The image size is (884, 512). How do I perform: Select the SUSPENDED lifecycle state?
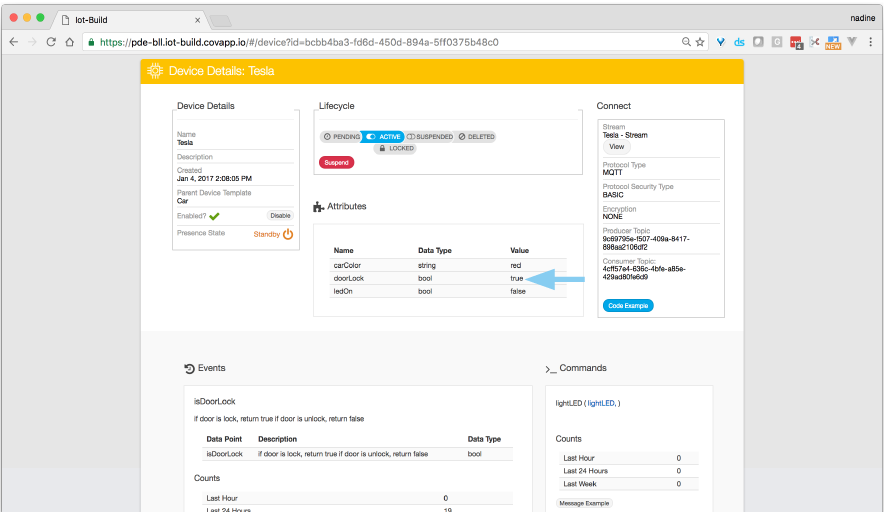coord(430,136)
